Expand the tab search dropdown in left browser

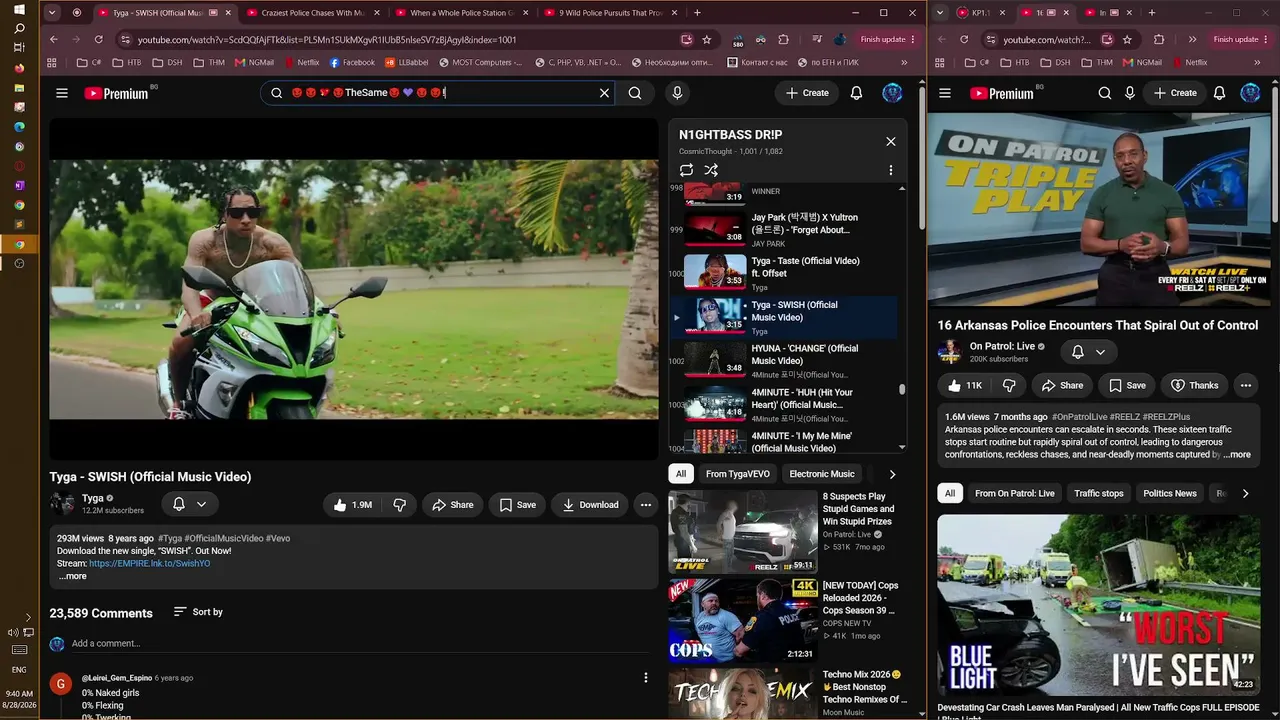(52, 13)
